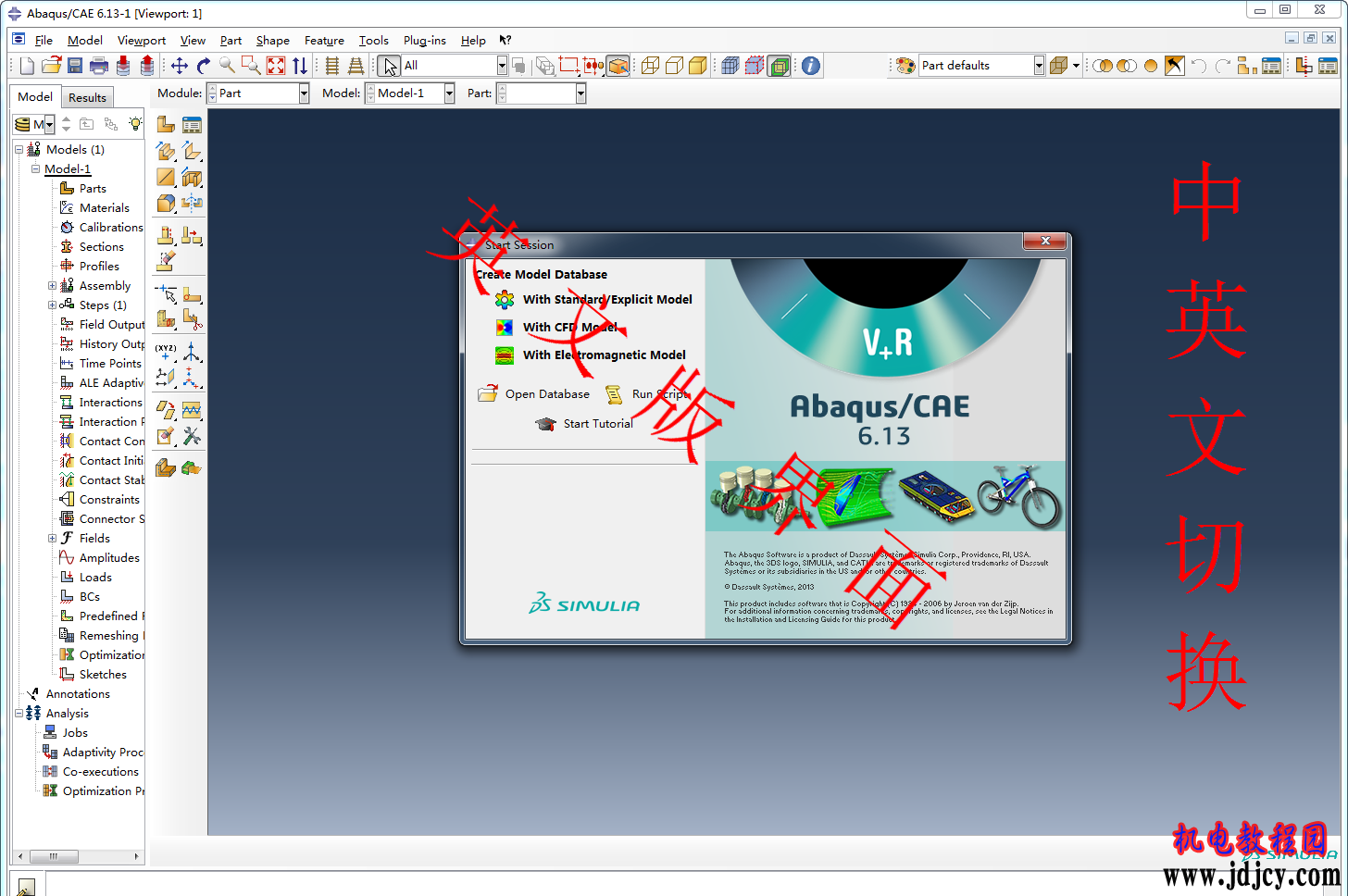Select Loads in the model tree

(95, 578)
